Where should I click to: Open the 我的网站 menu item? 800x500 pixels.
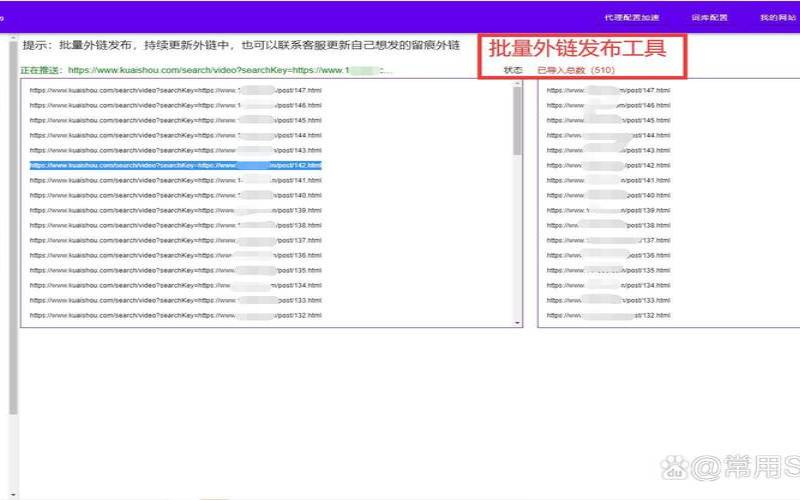point(778,17)
